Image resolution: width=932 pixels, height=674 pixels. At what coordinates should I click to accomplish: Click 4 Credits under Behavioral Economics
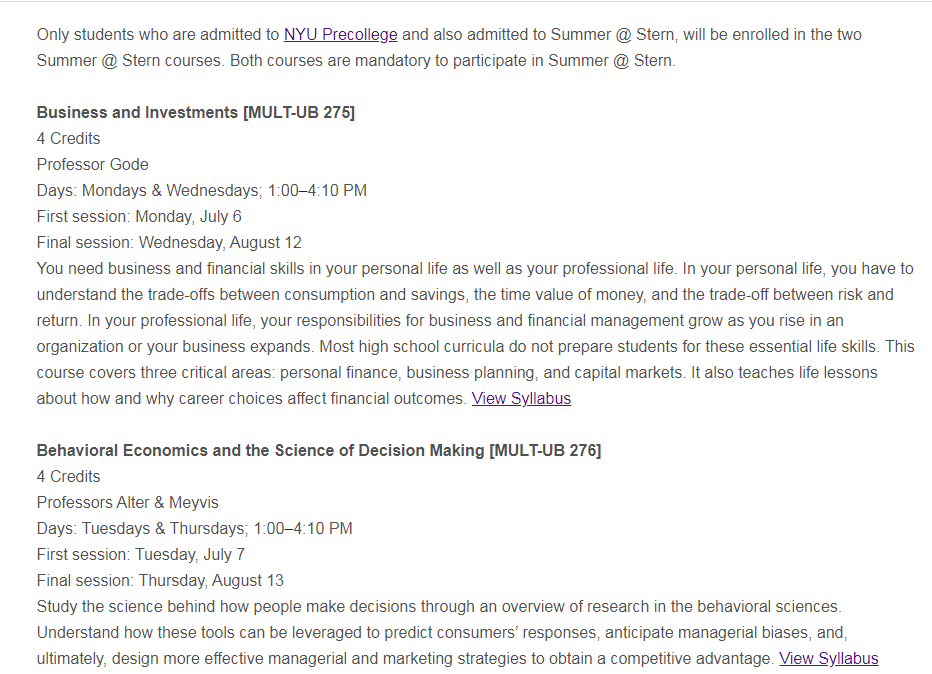click(x=68, y=477)
